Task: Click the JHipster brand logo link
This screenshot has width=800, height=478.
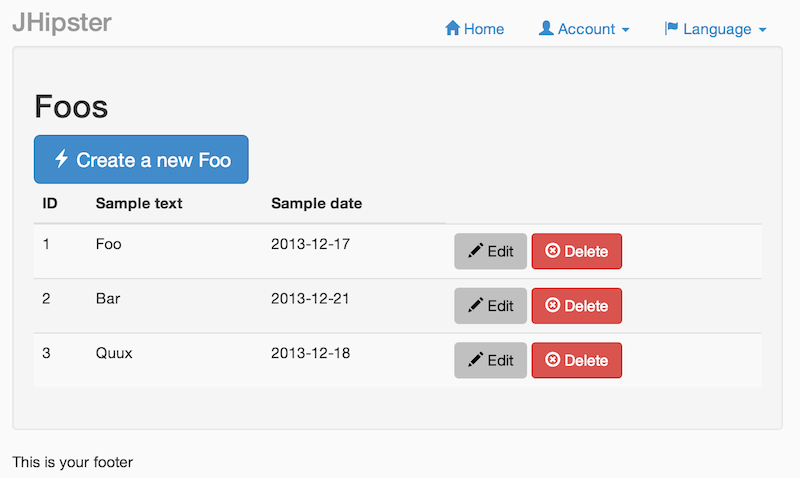Action: [x=62, y=23]
